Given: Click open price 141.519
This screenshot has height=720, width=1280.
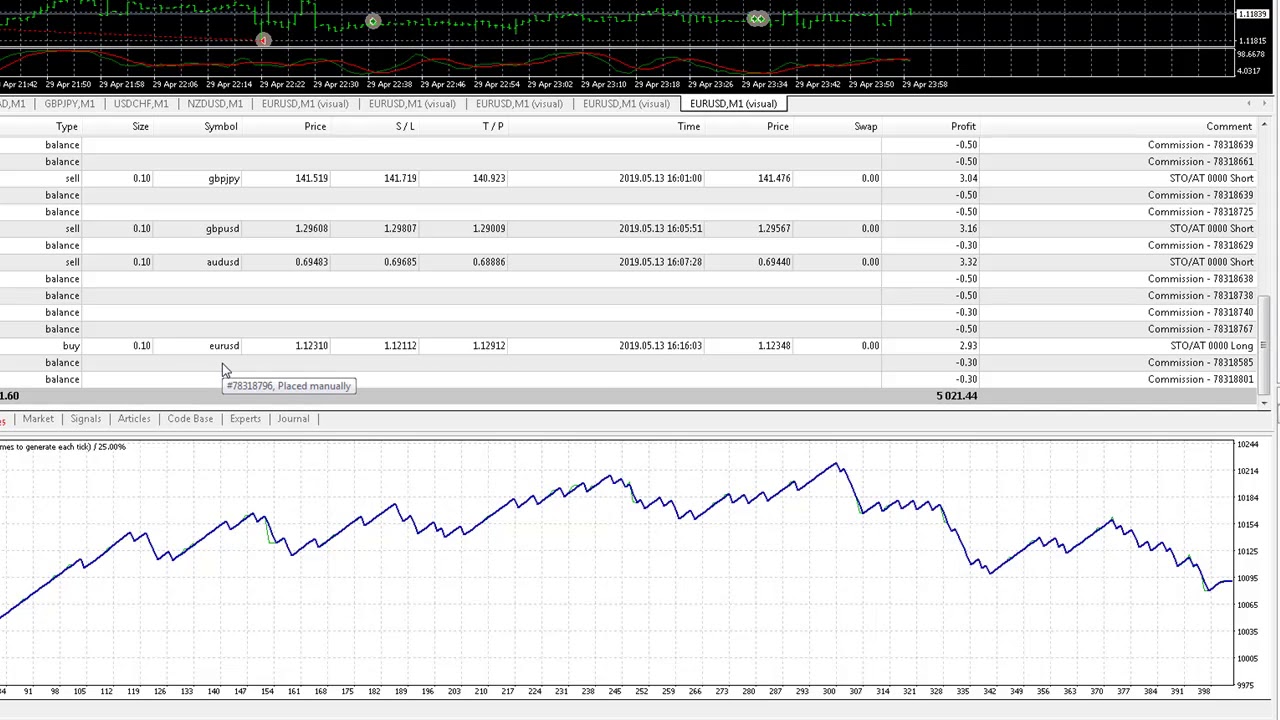Looking at the screenshot, I should [312, 178].
